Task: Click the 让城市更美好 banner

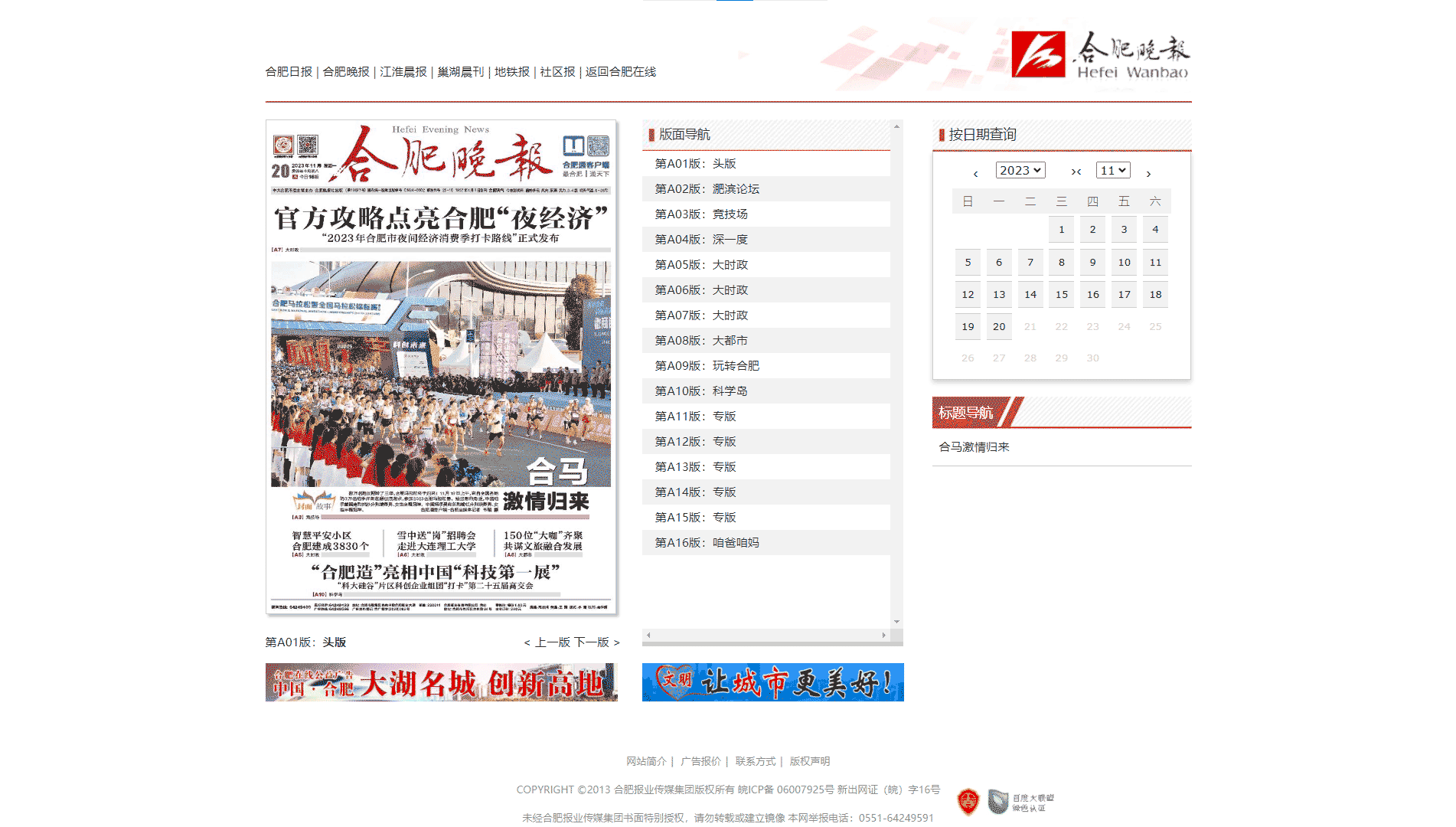Action: pyautogui.click(x=773, y=682)
